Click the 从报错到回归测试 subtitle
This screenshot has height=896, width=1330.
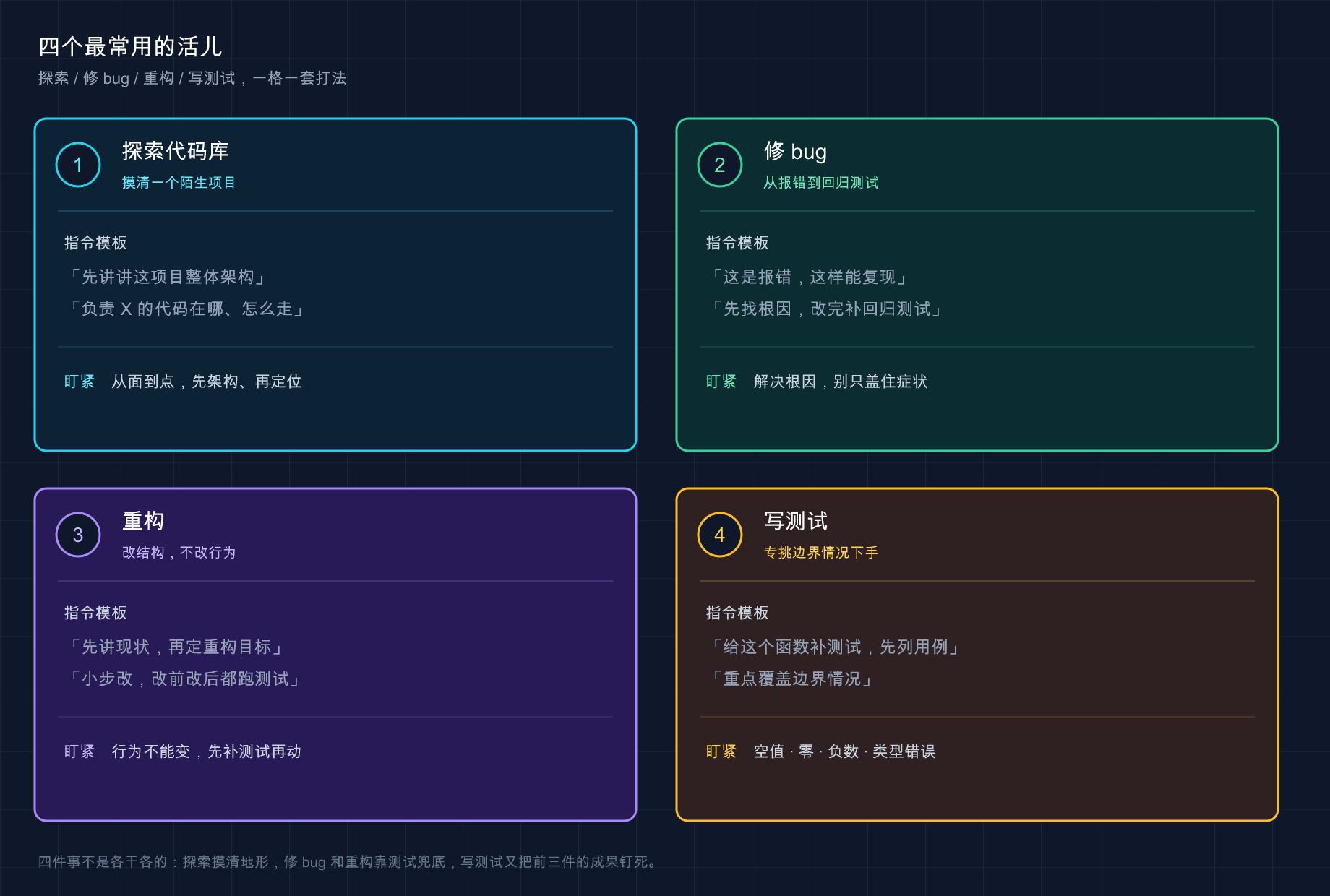tap(821, 183)
